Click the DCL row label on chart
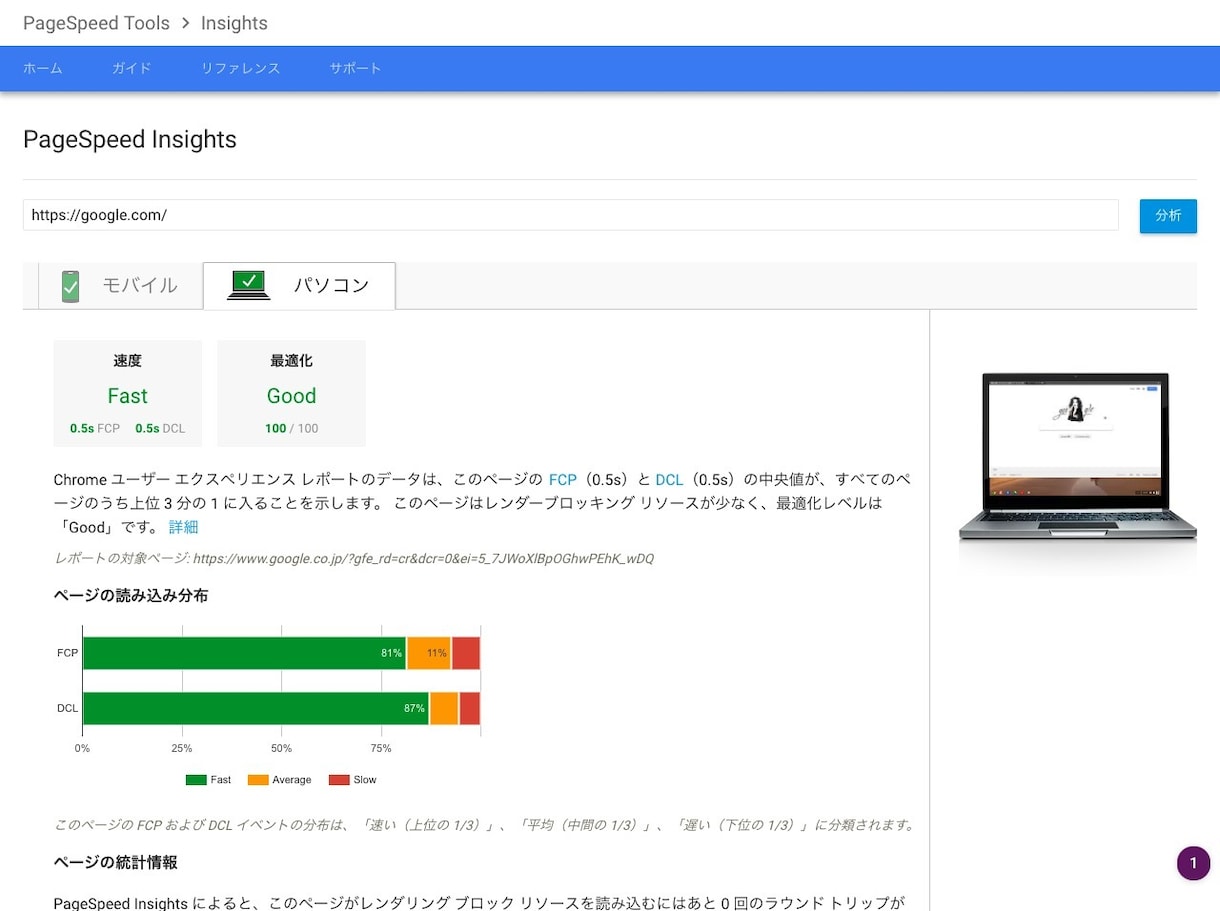The height and width of the screenshot is (911, 1220). pyautogui.click(x=67, y=708)
